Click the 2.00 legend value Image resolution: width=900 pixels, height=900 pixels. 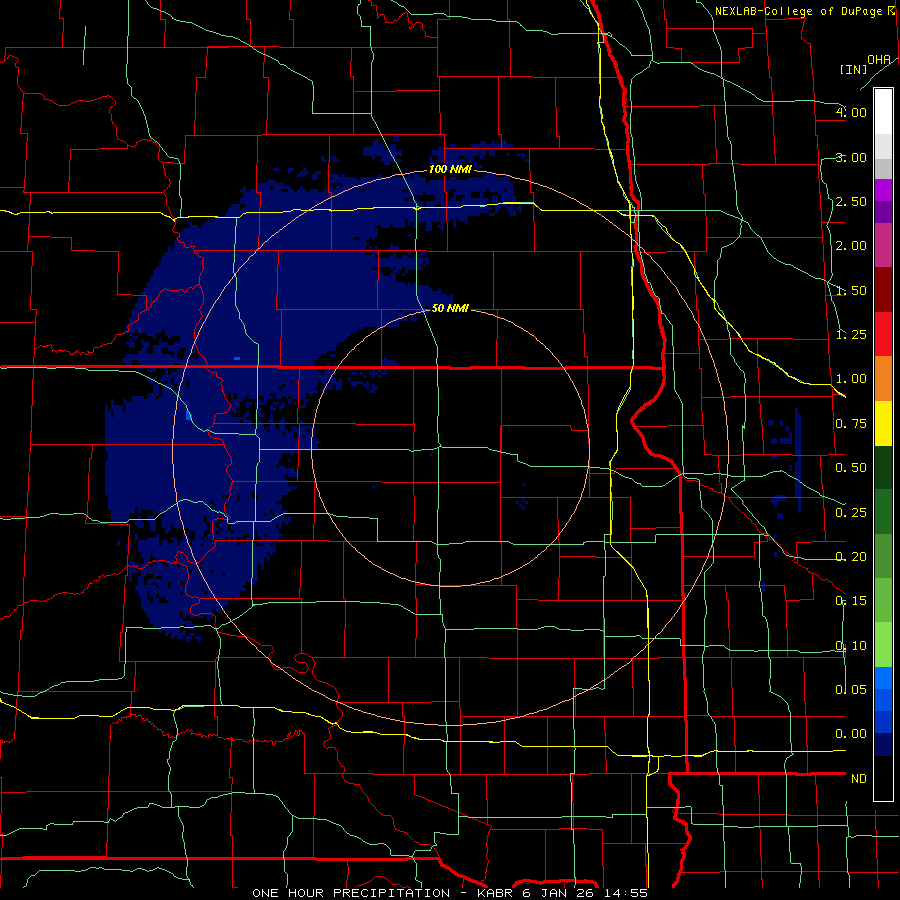click(851, 246)
